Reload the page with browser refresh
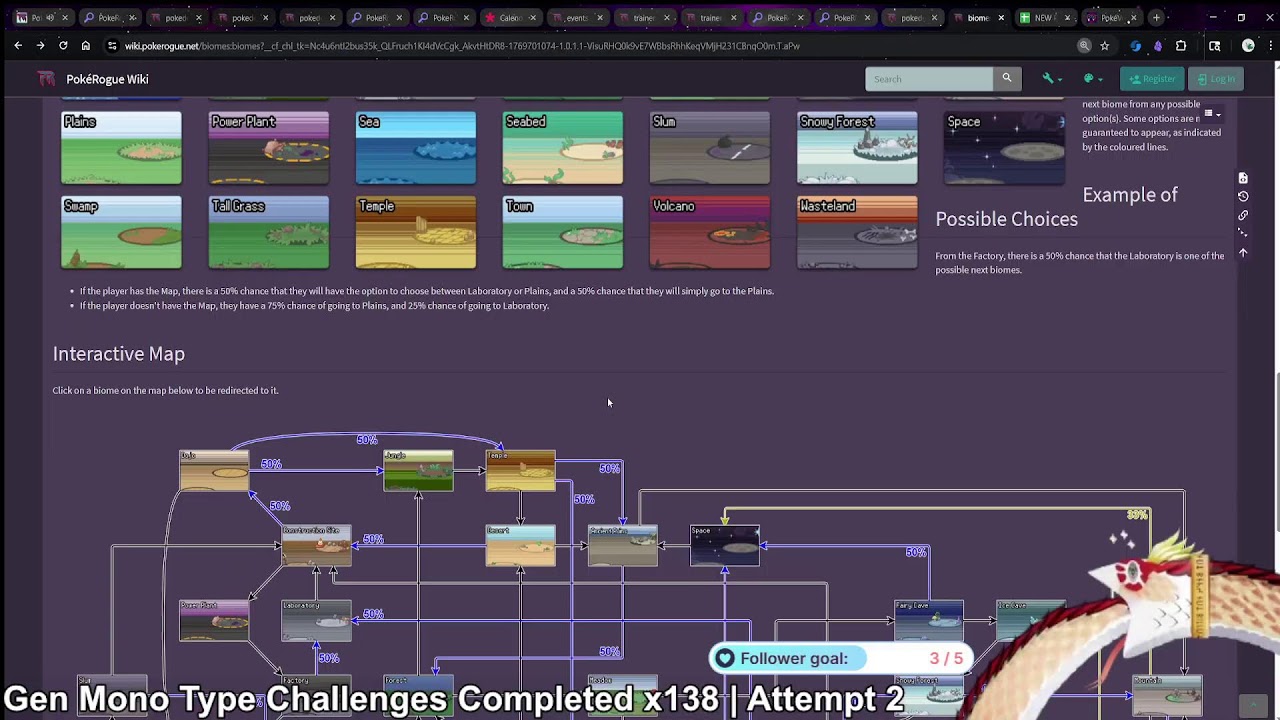This screenshot has height=720, width=1280. tap(63, 46)
